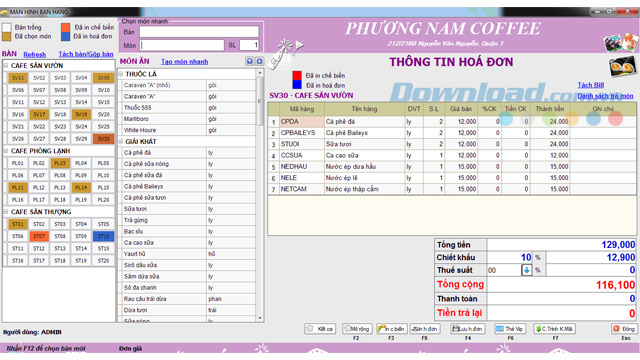
Task: Open the Thuế suất dropdown arrow
Action: coord(527,270)
